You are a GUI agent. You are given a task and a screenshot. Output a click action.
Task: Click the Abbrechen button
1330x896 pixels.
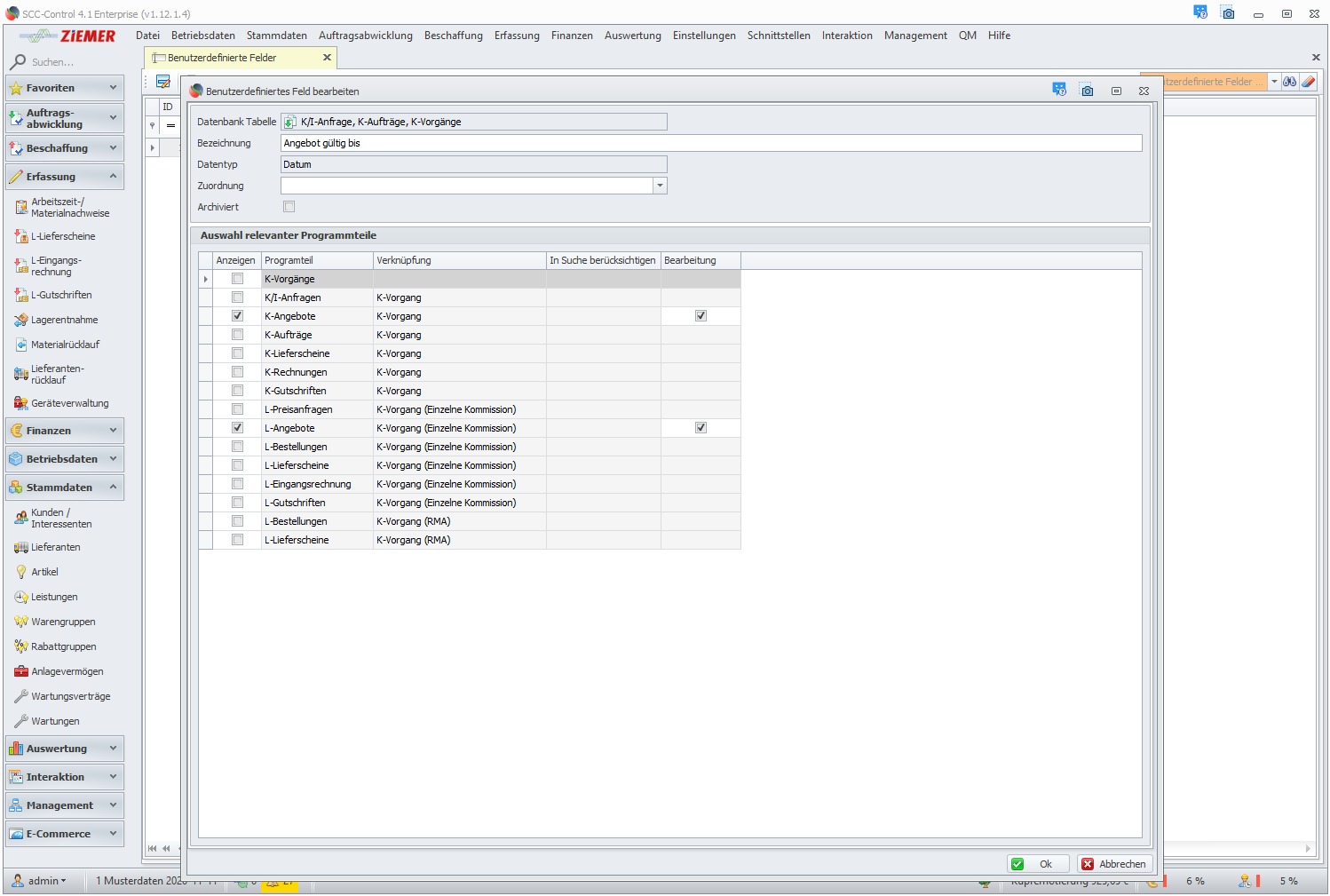pos(1114,864)
